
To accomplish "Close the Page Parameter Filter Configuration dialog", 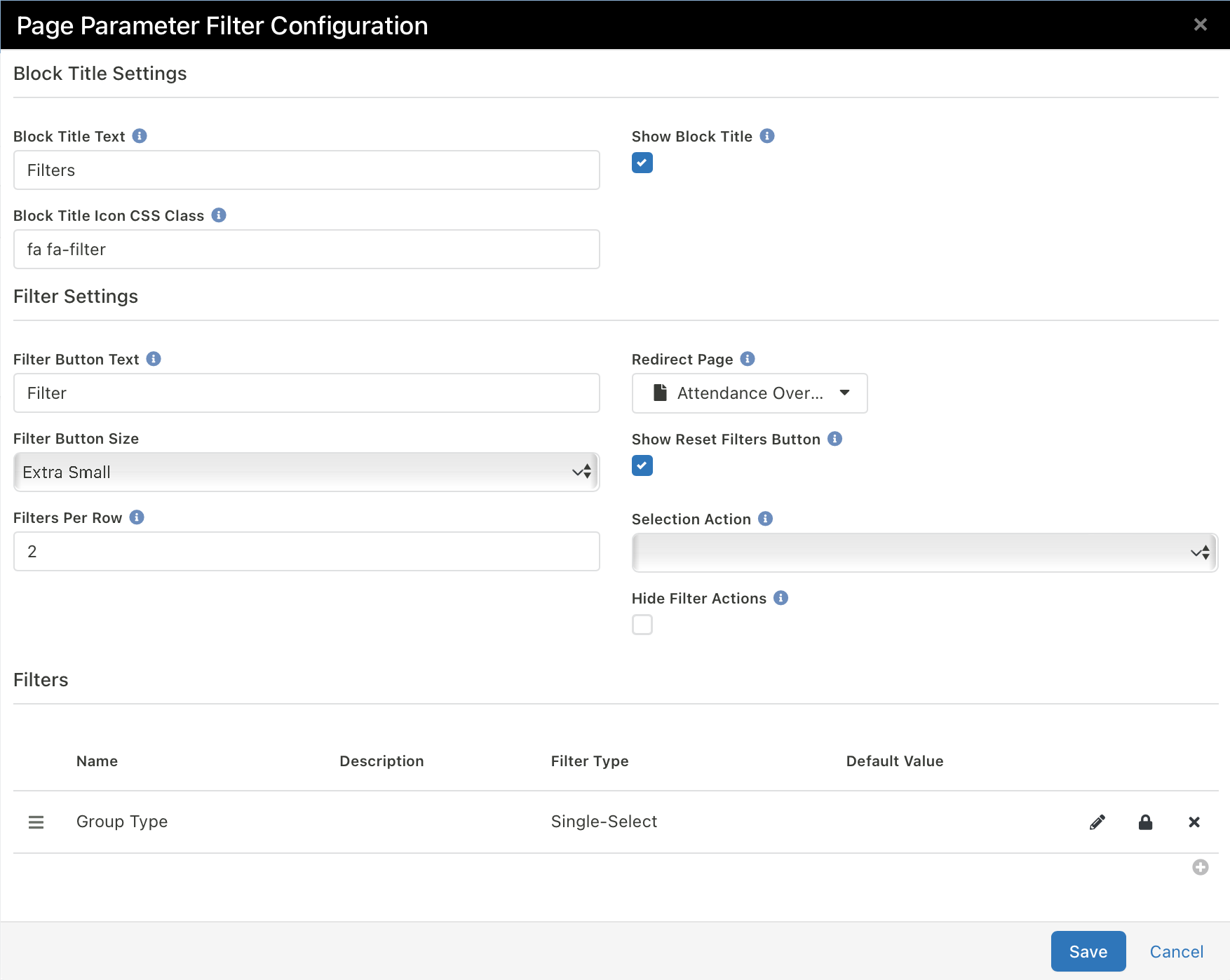I will coord(1201,25).
